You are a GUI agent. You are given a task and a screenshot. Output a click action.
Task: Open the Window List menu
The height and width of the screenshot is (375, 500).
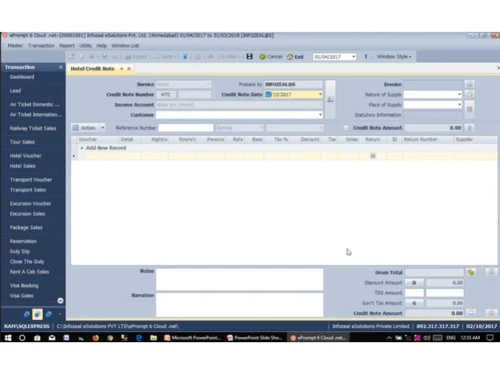point(125,46)
